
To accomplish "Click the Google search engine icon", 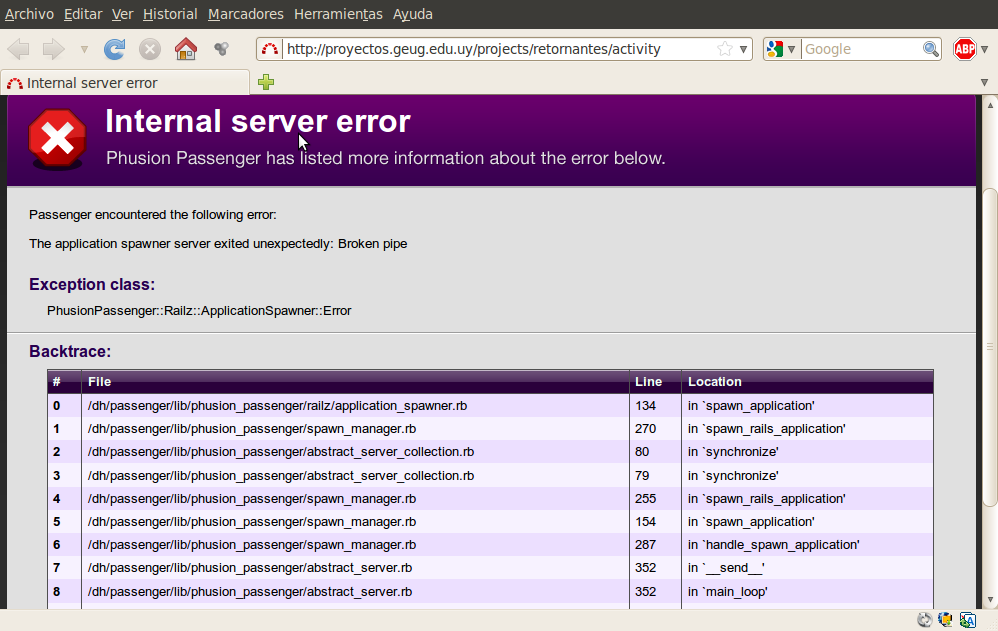I will (775, 49).
